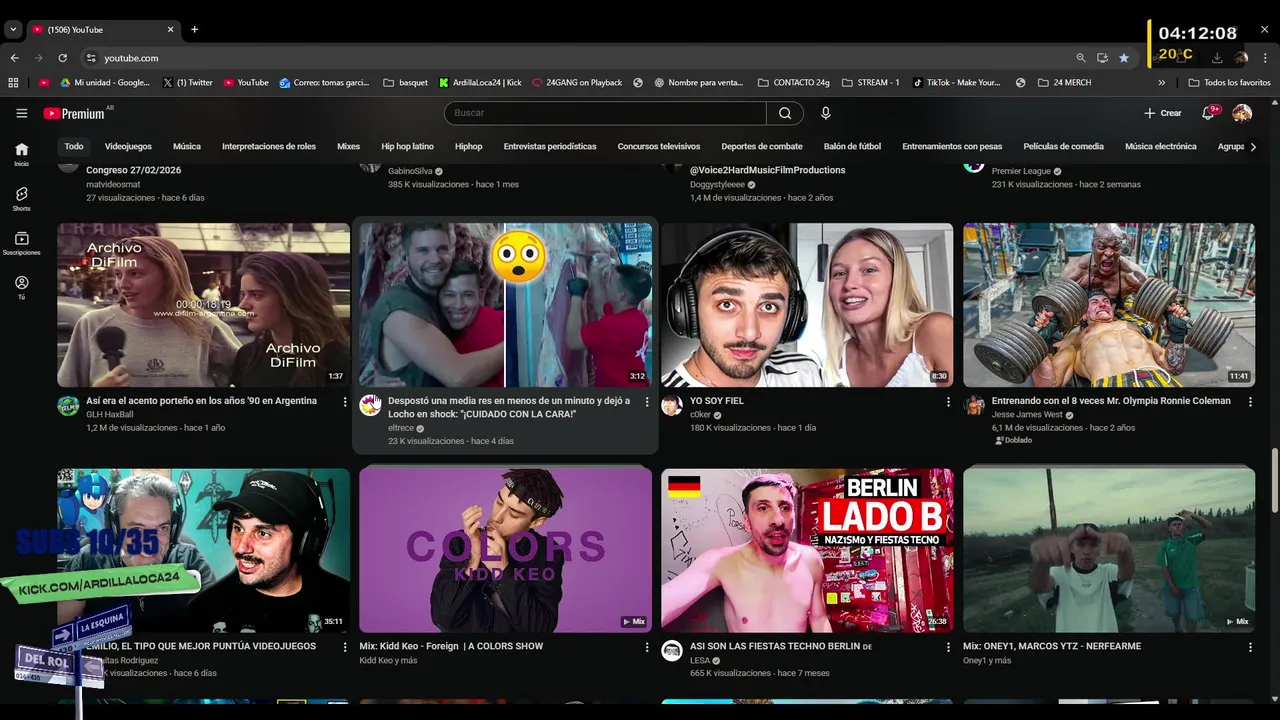Open the ArdillaLoca24 Kick bookmark
The height and width of the screenshot is (720, 1280).
480,83
